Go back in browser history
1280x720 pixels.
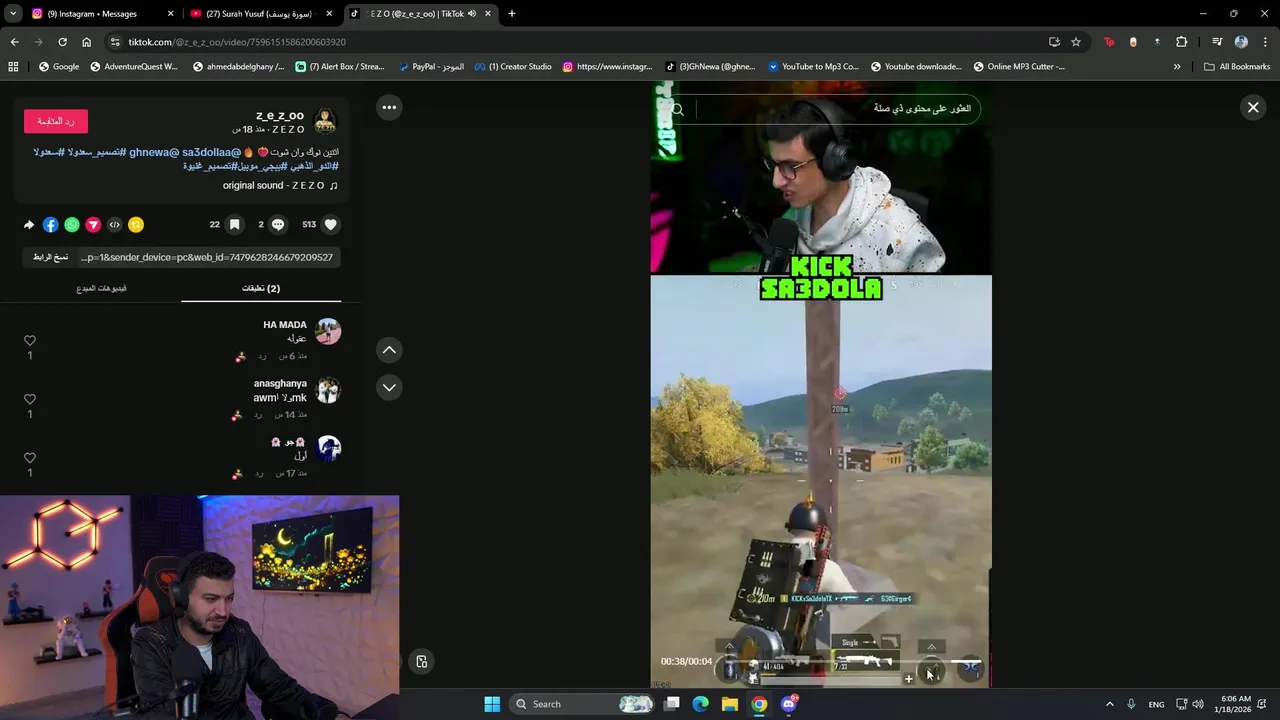tap(14, 42)
